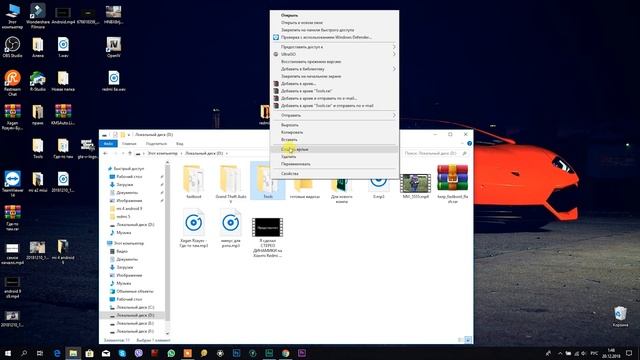Open Локальный диск (C:) in navigation pane
640x360 pixels.
tap(135, 307)
